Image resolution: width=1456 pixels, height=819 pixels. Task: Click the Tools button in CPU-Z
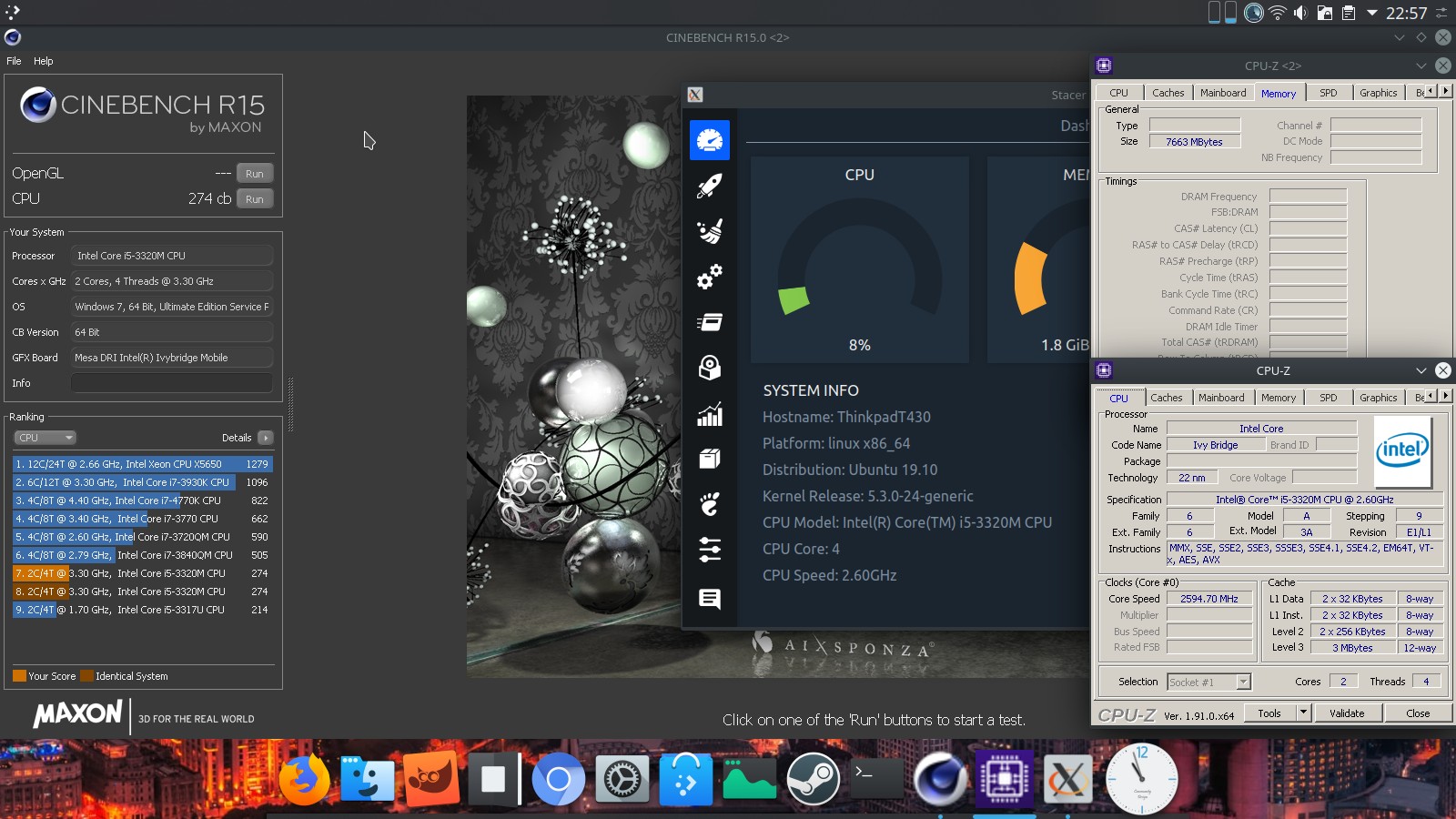(x=1269, y=713)
